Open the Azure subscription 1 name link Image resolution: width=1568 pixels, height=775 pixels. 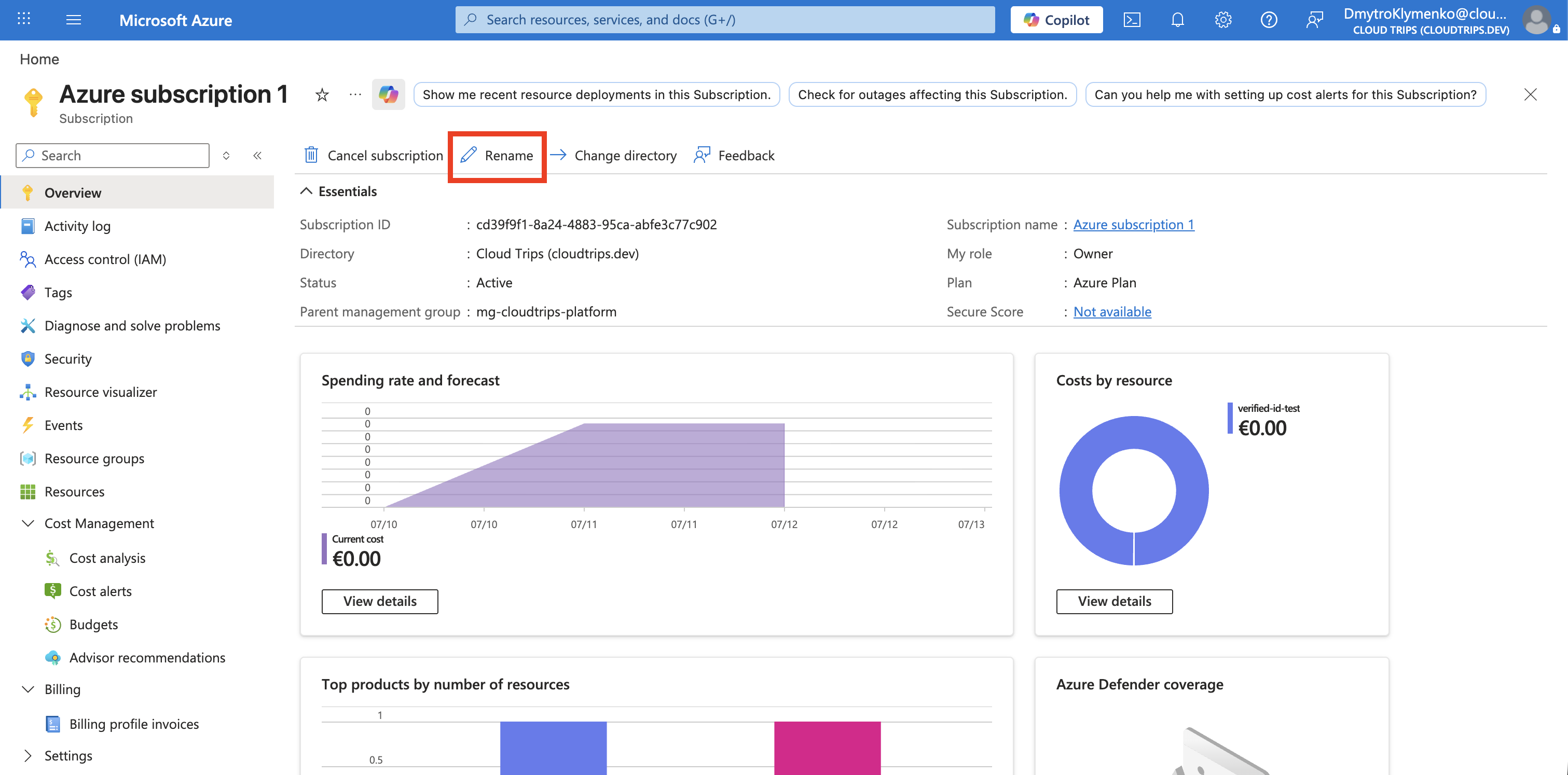(1133, 225)
